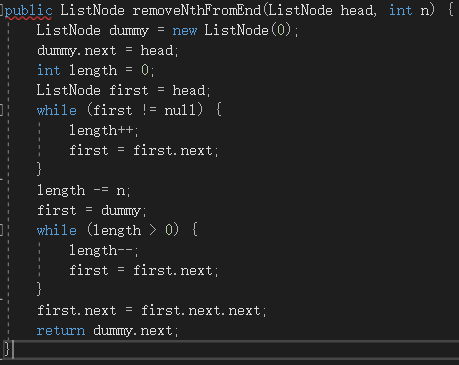Click the line 'ListNode first = head;'
Screen dimensions: 459x365
click(x=123, y=90)
